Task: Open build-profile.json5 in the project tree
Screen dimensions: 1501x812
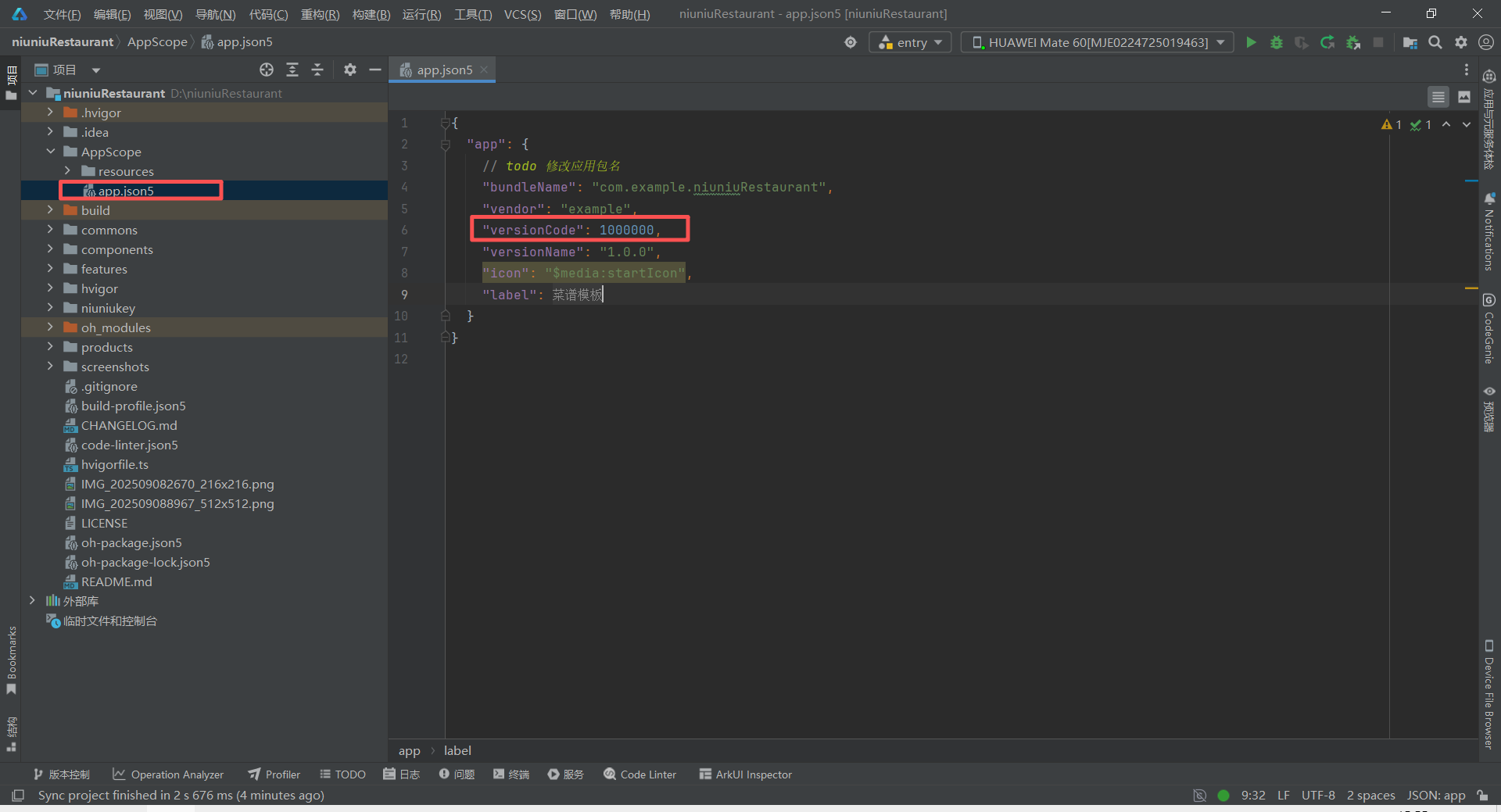Action: tap(133, 406)
